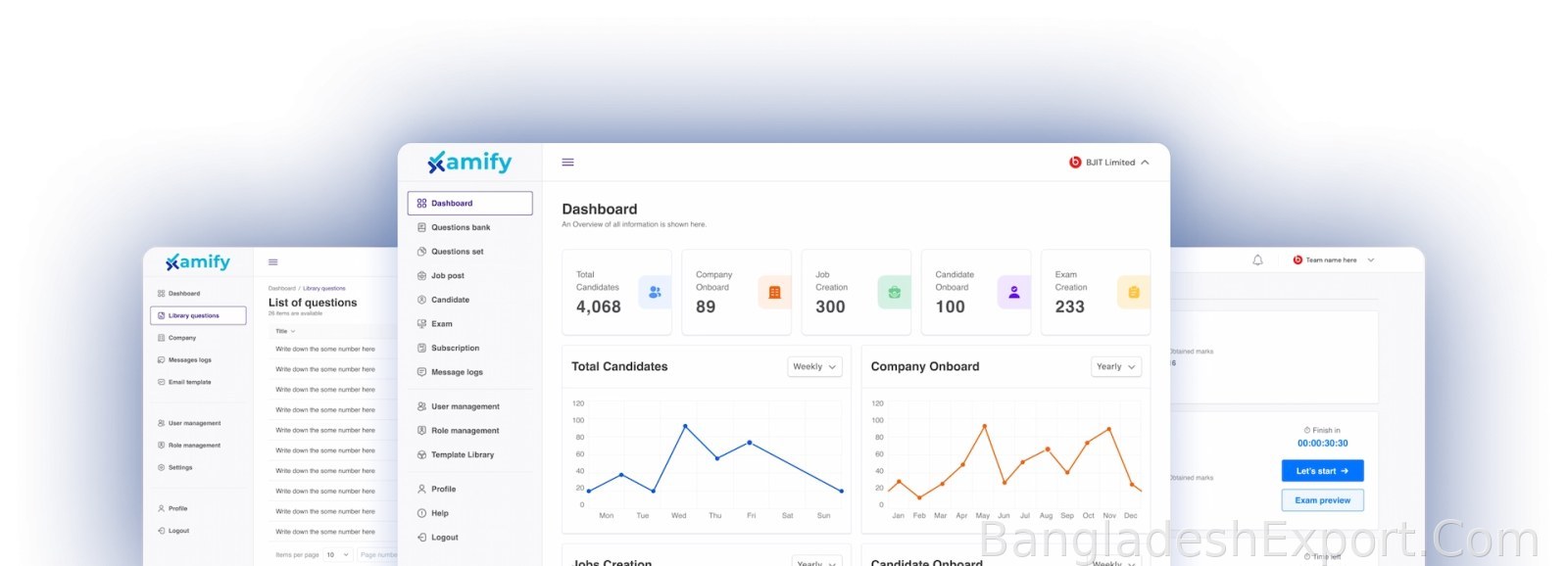Click User management icon in left sidebar
Viewport: 1568px width, 566px height.
pos(161,423)
